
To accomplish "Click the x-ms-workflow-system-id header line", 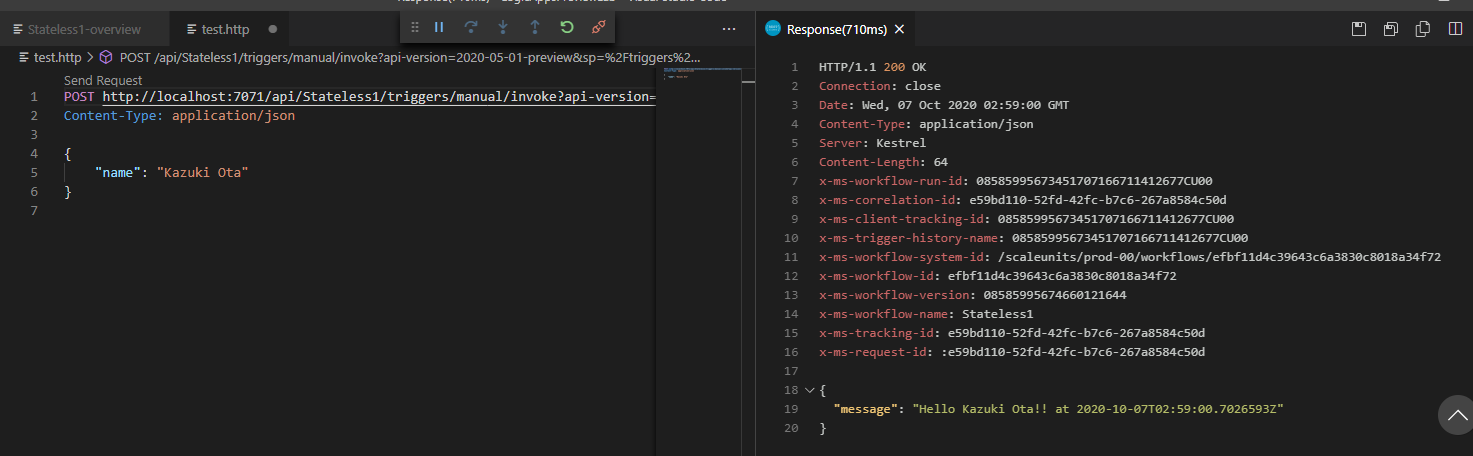I will 1130,257.
